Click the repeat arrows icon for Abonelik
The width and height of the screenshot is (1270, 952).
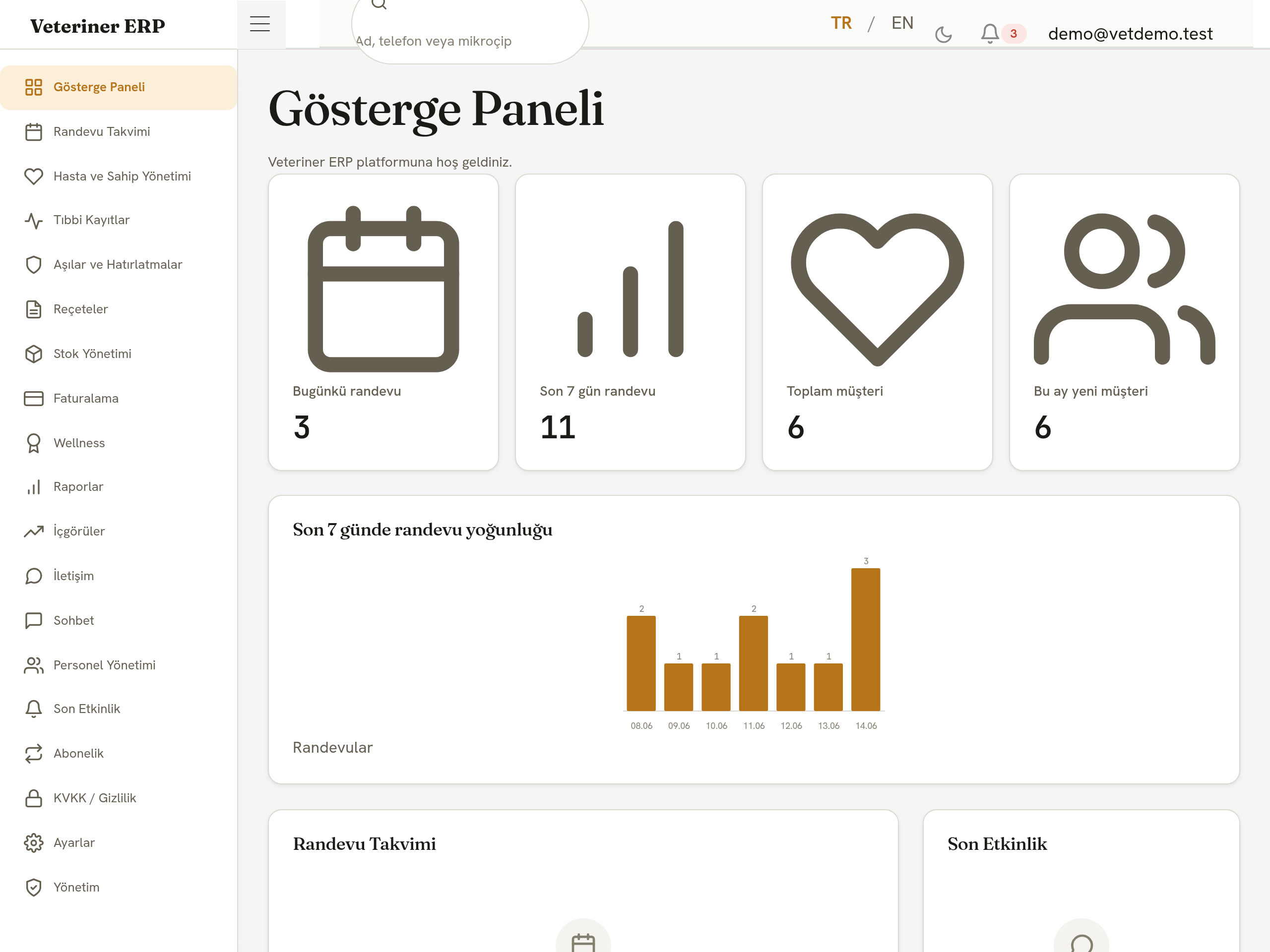pyautogui.click(x=34, y=754)
